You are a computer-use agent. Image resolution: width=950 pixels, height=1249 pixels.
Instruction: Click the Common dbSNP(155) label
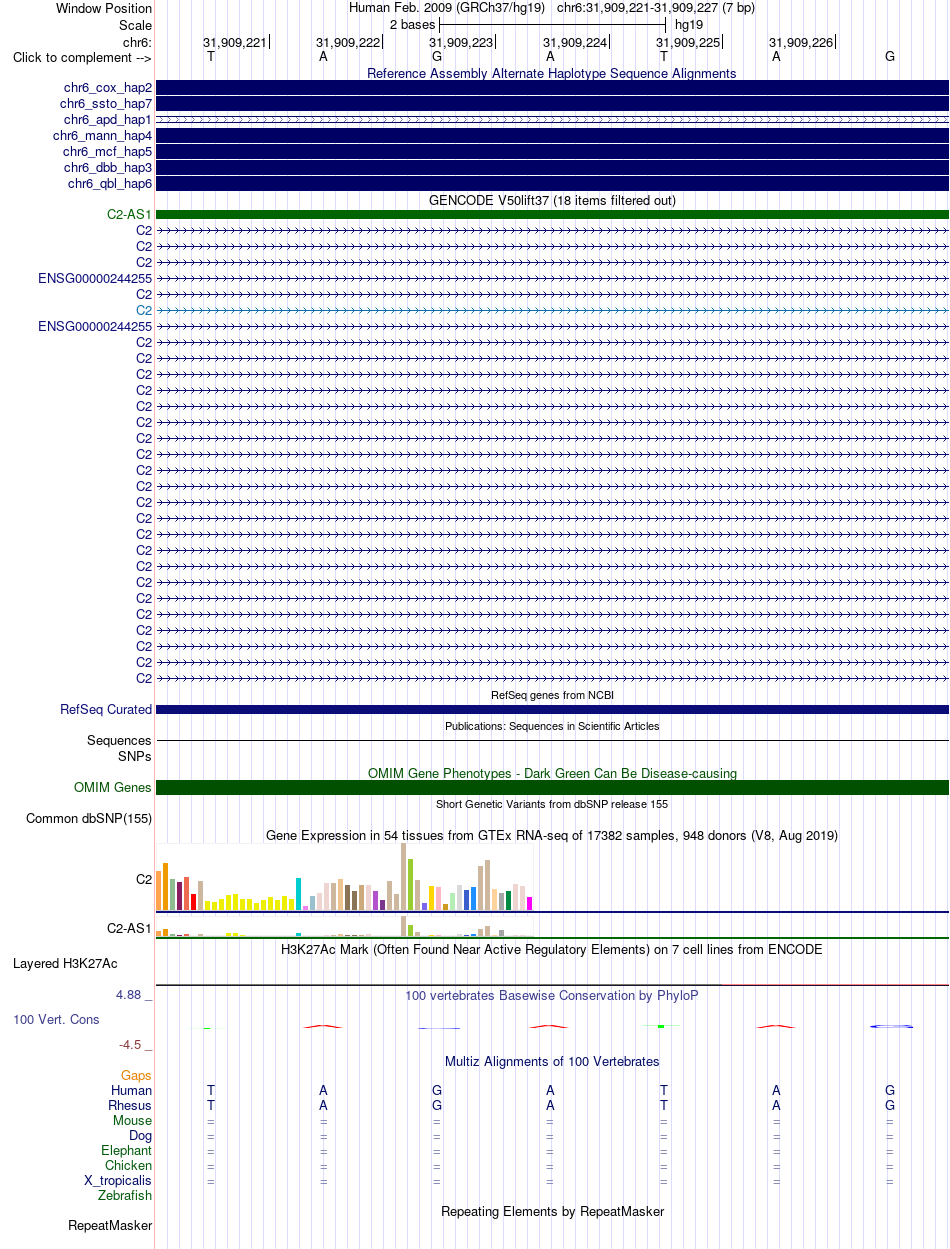coord(89,819)
